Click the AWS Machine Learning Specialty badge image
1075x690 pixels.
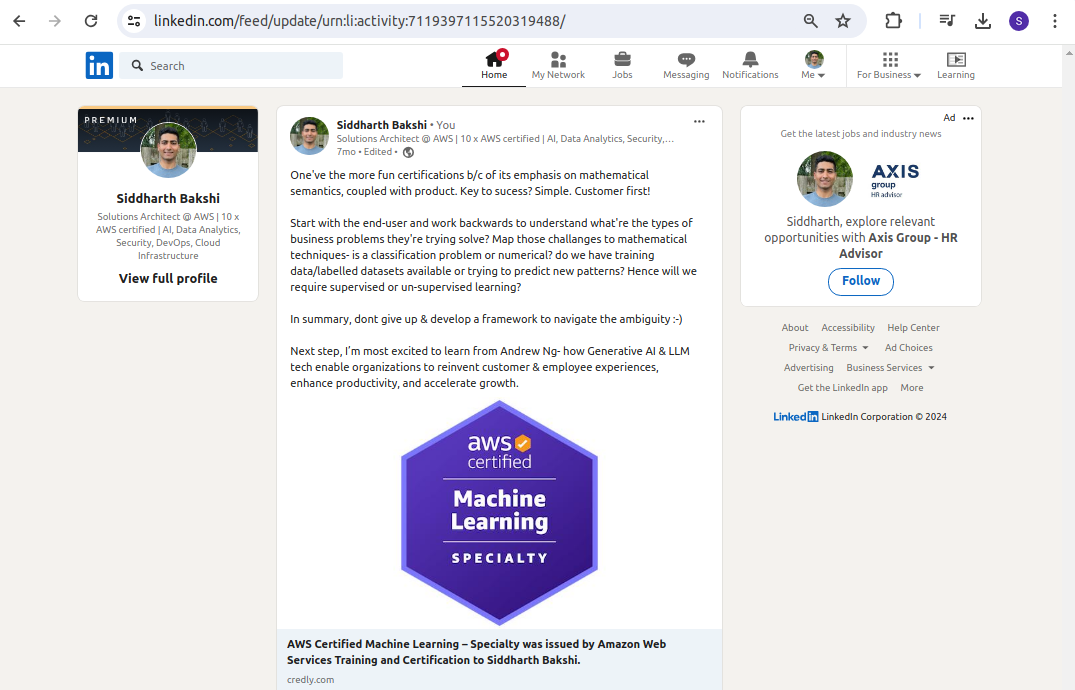click(x=499, y=513)
